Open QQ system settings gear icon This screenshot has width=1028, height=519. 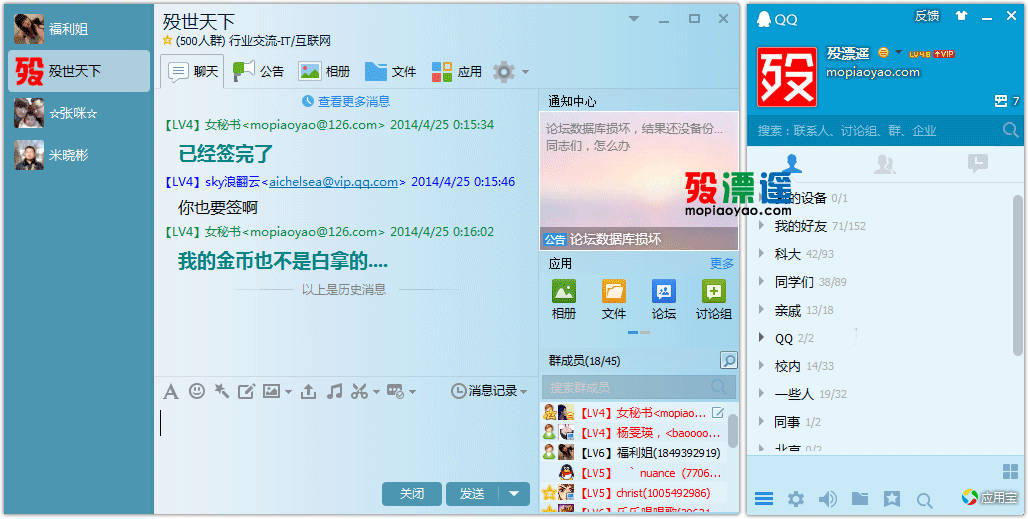(795, 499)
